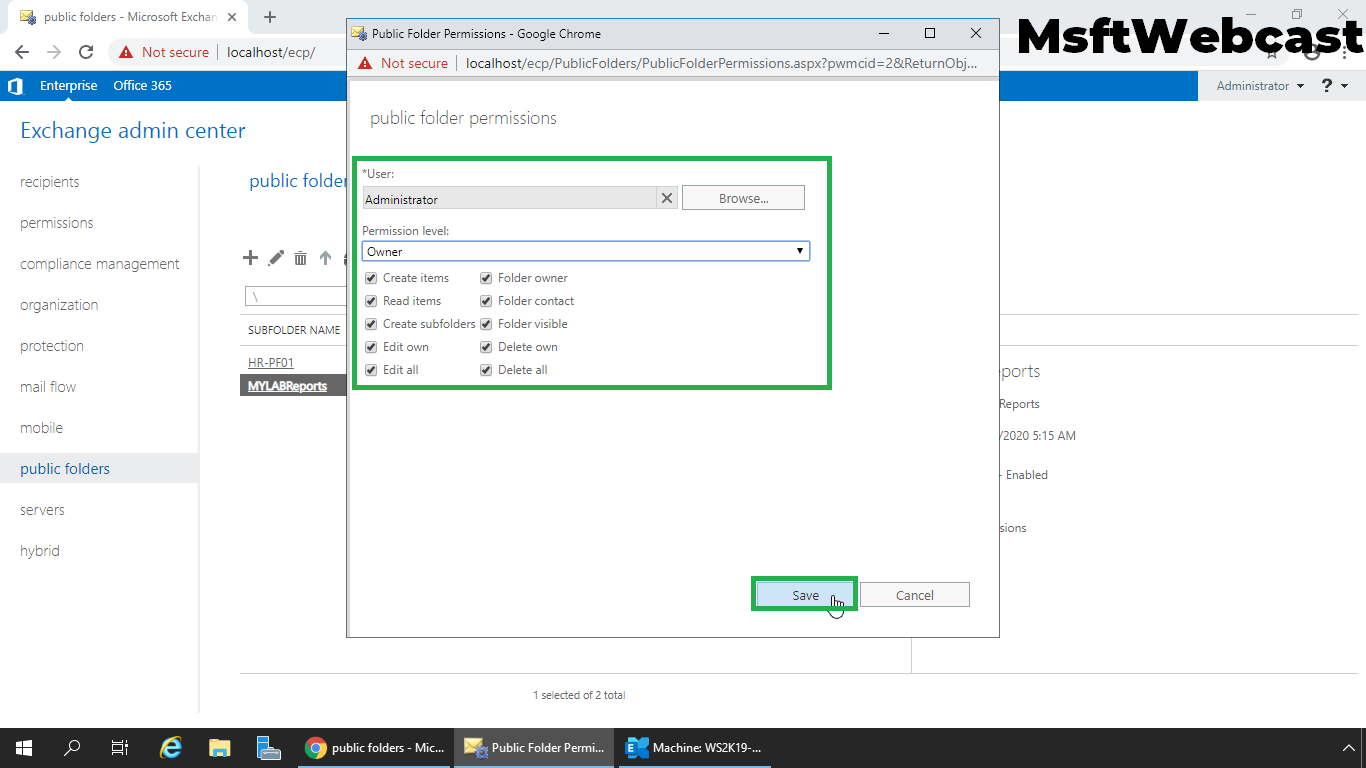Viewport: 1366px width, 768px height.
Task: Edit the selected folder using the pencil icon
Action: coord(275,258)
